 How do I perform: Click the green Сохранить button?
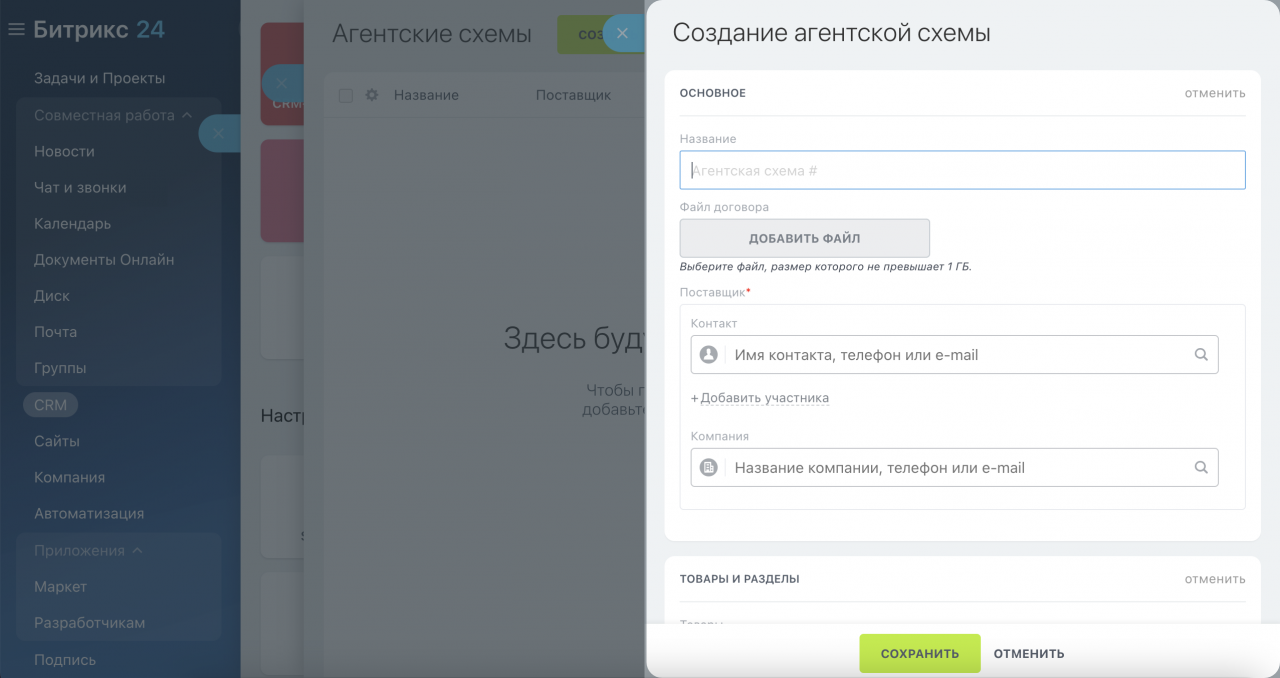point(919,653)
